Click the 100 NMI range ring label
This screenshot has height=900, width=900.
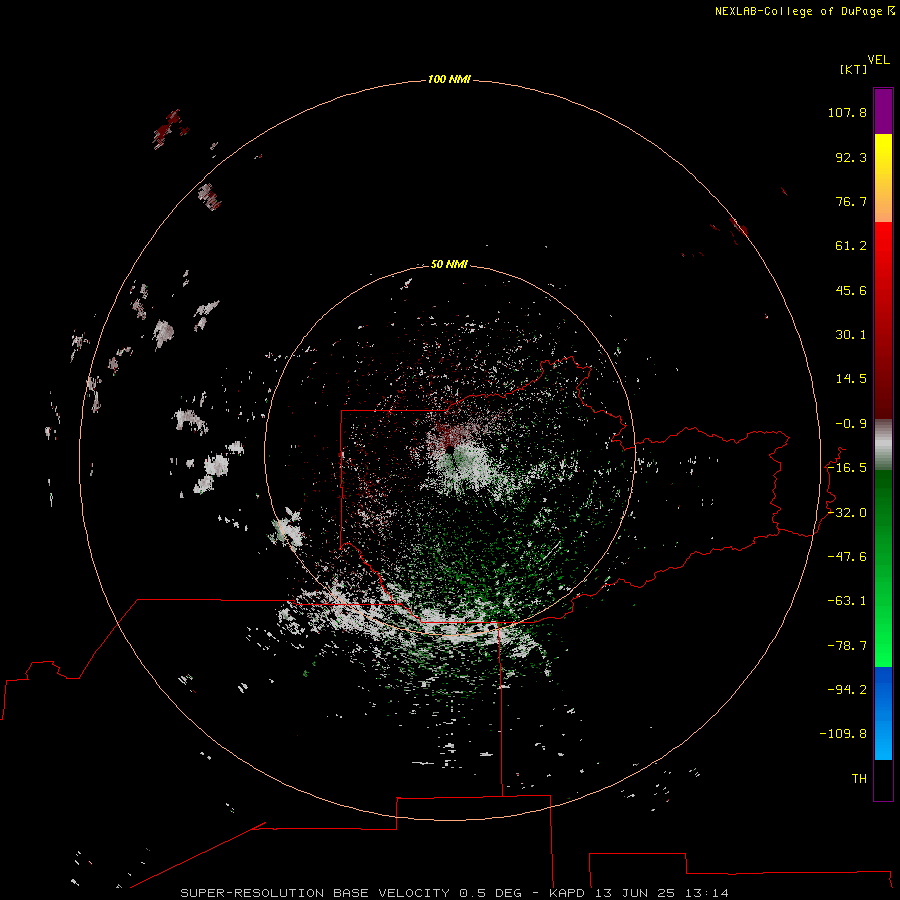pyautogui.click(x=449, y=79)
